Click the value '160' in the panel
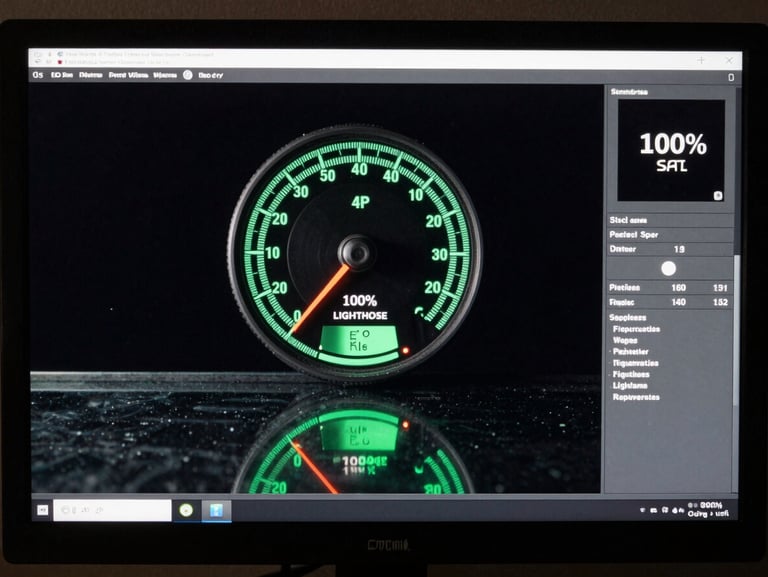This screenshot has width=768, height=577. (x=678, y=288)
